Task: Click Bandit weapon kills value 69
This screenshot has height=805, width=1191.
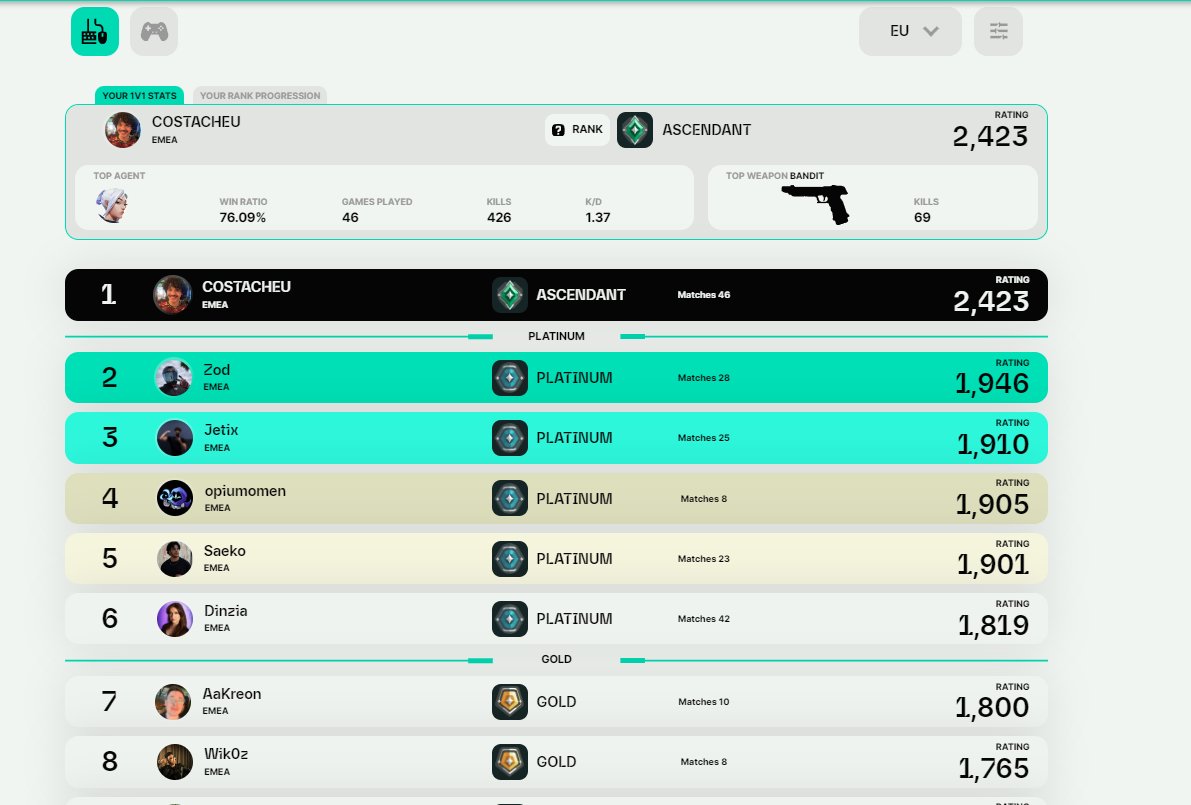Action: click(x=922, y=217)
